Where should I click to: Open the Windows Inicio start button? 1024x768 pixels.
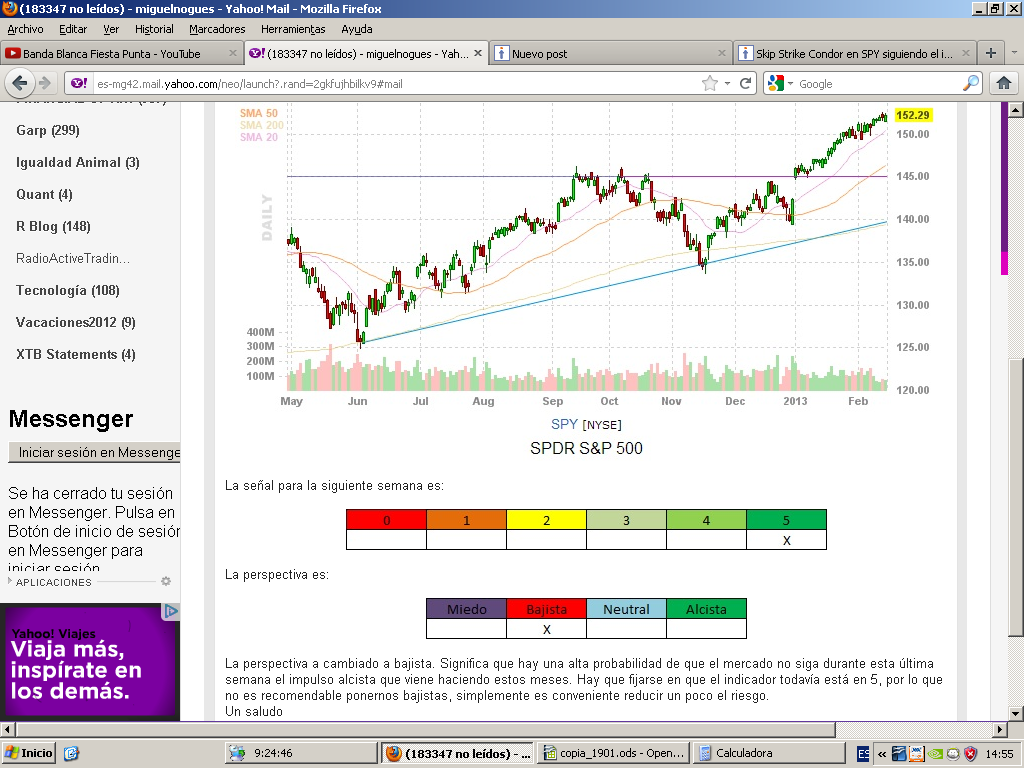[x=28, y=753]
